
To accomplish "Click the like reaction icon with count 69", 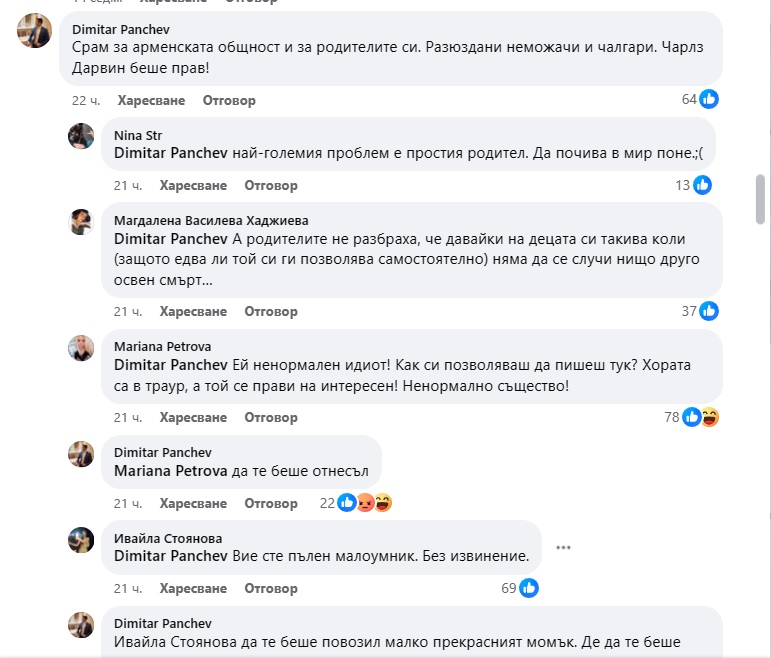I will pos(530,588).
